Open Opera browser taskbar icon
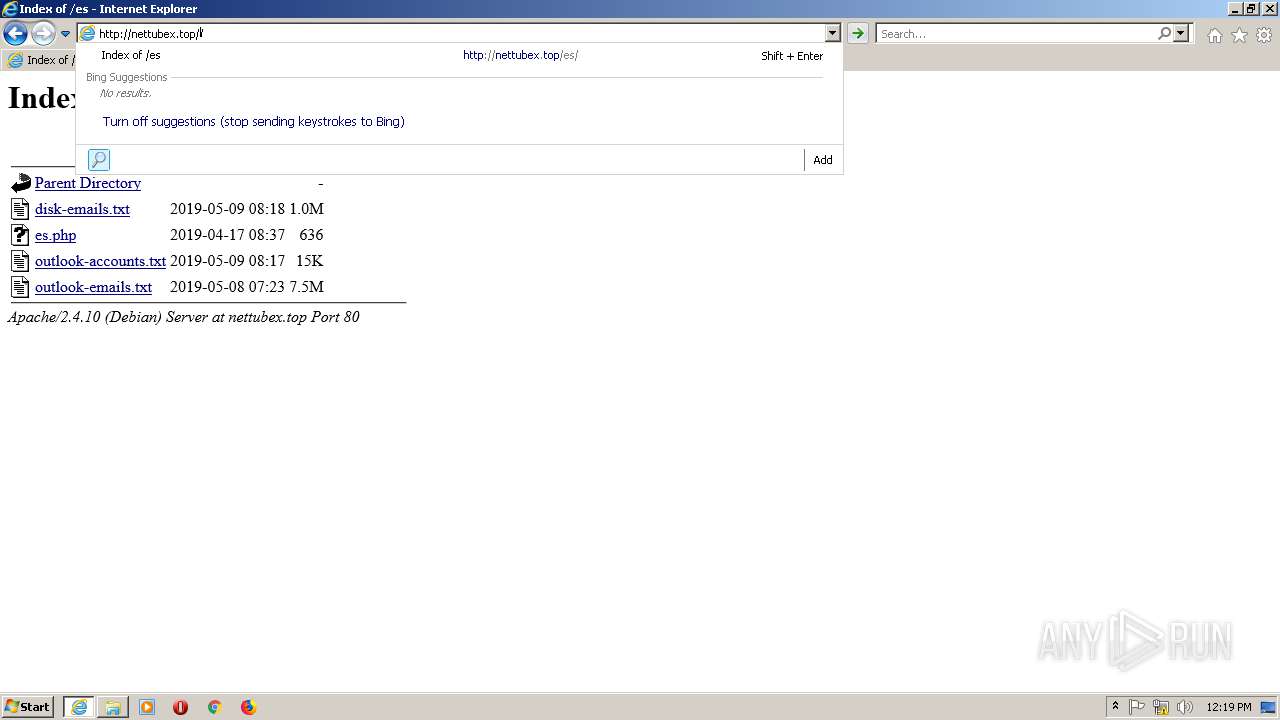 click(x=181, y=707)
